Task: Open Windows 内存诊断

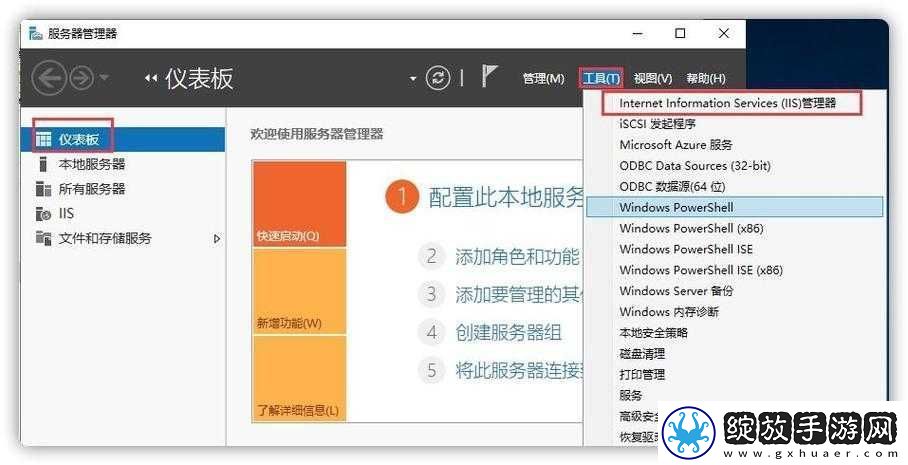Action: [x=669, y=312]
